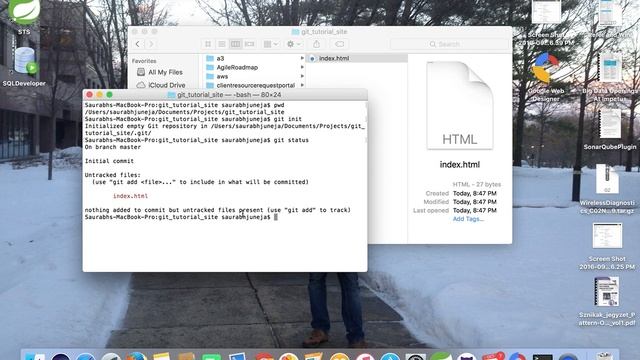
Task: Select the Screen Shot 6.39 PM desktop file
Action: (546, 22)
